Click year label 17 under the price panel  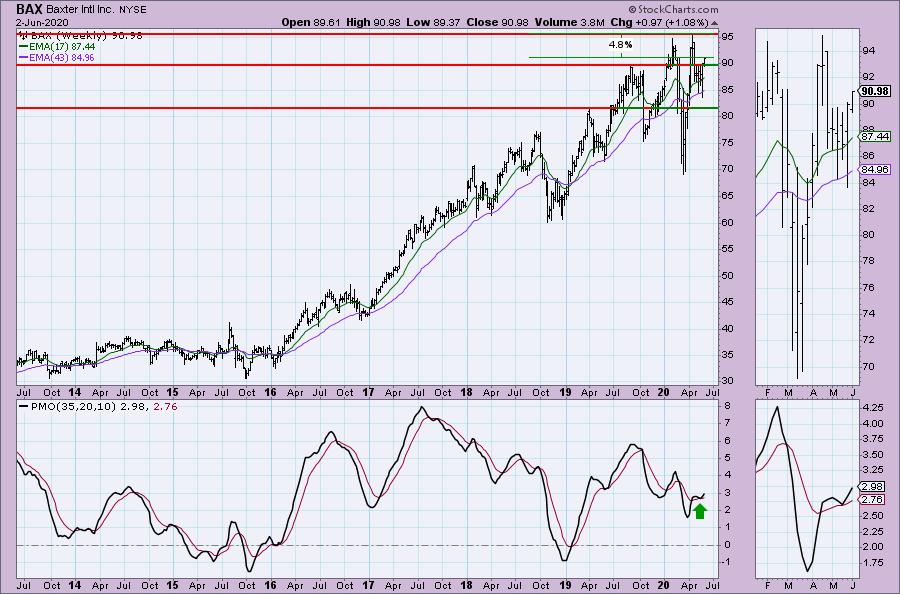368,393
